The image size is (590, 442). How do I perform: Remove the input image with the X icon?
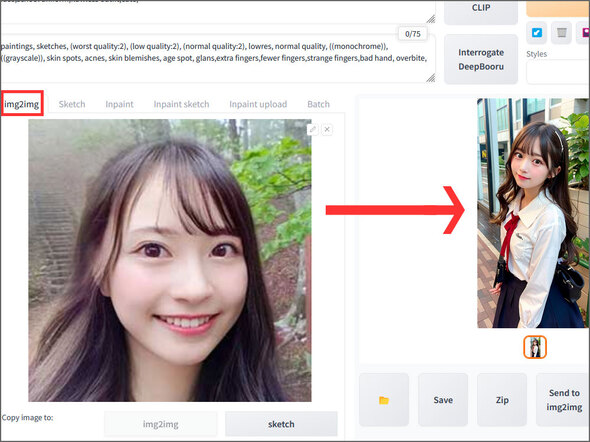(x=327, y=130)
